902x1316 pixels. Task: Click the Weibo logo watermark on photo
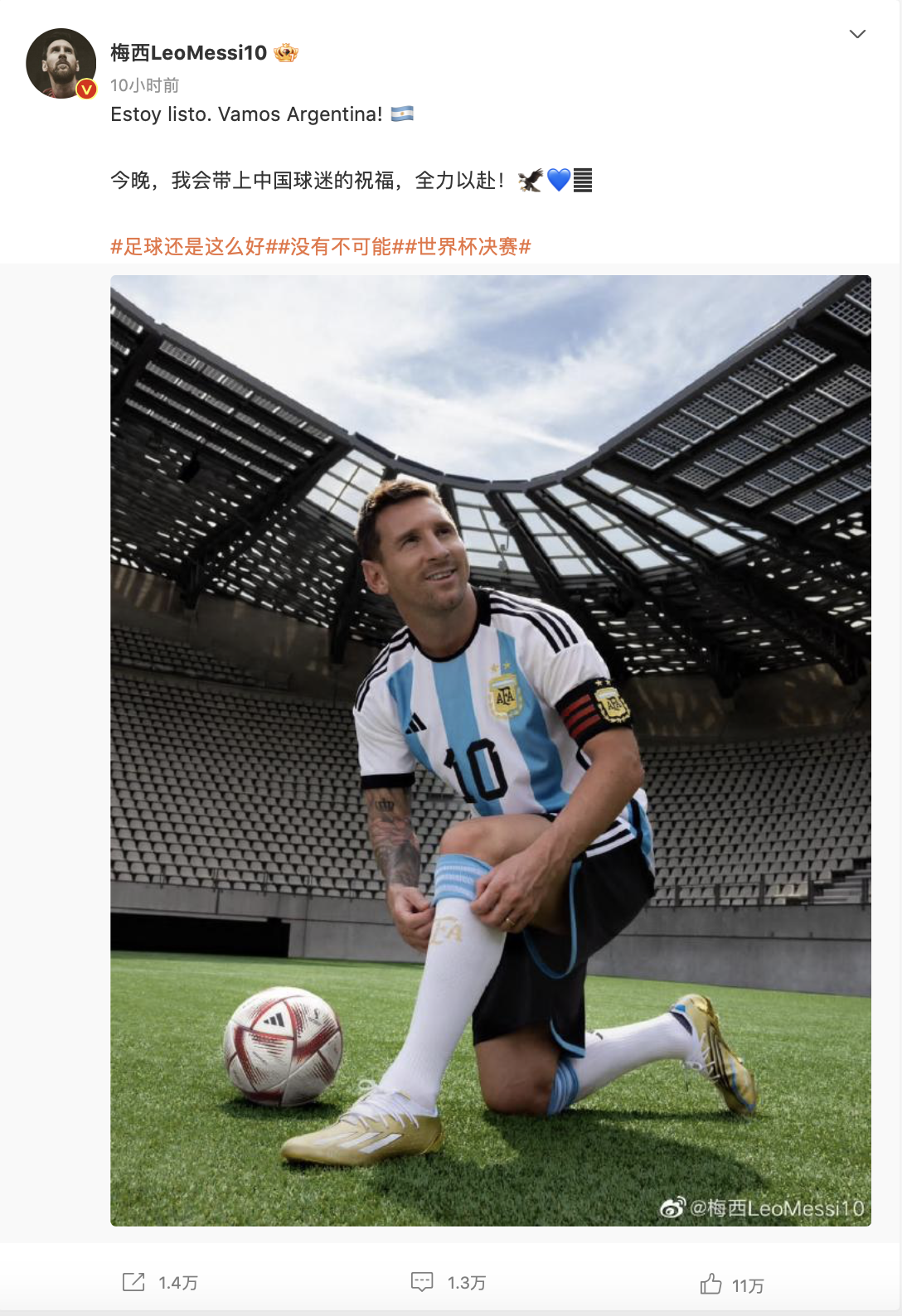(x=672, y=1207)
